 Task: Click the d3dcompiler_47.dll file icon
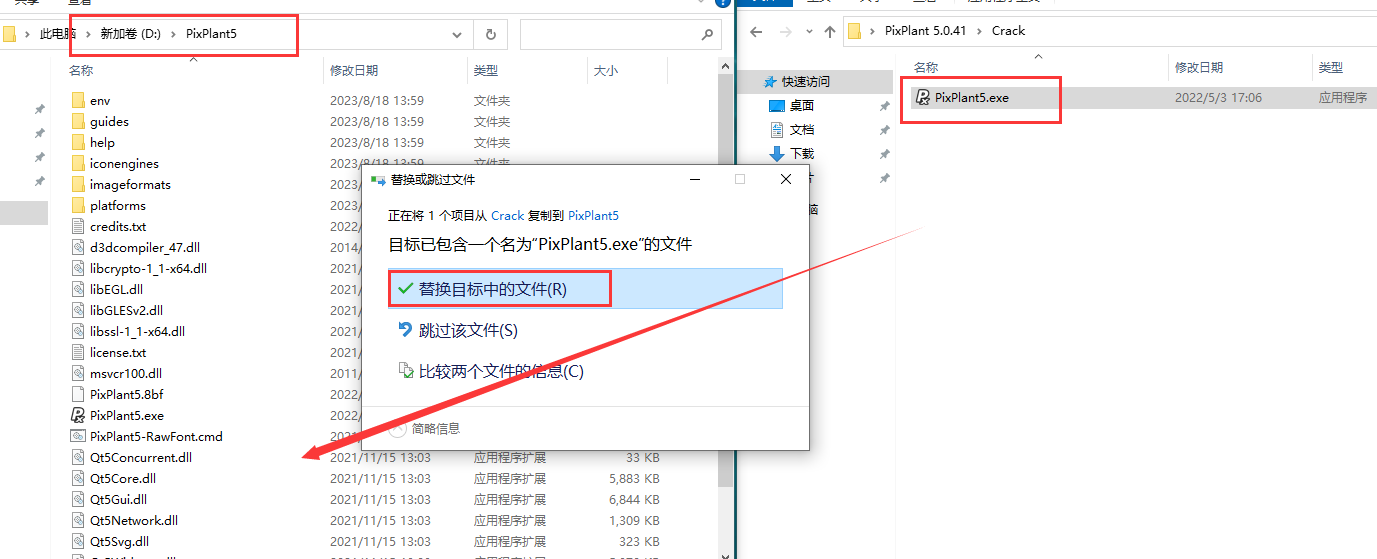coord(78,247)
